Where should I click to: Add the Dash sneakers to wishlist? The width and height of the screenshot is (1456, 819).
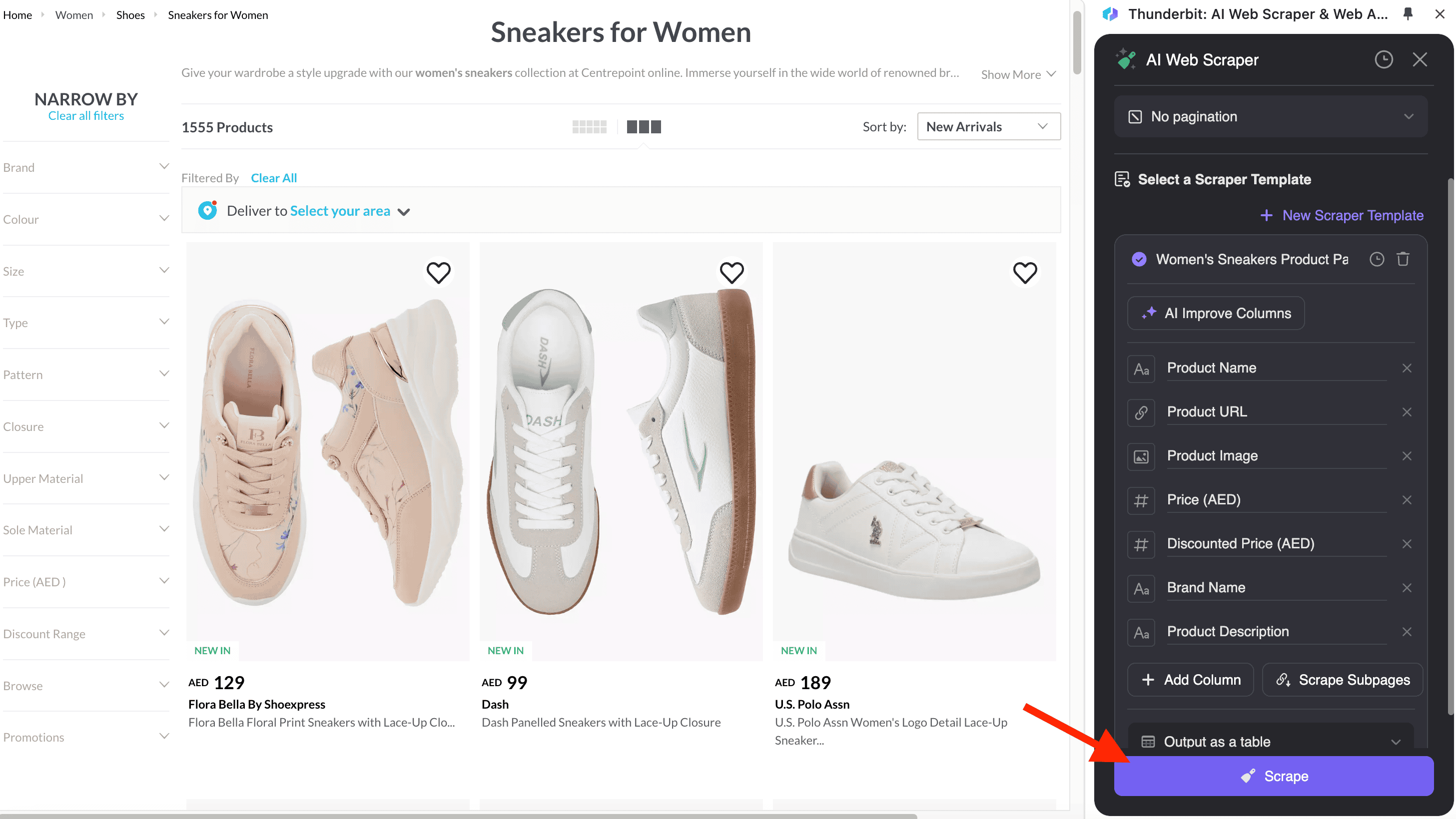click(x=731, y=273)
